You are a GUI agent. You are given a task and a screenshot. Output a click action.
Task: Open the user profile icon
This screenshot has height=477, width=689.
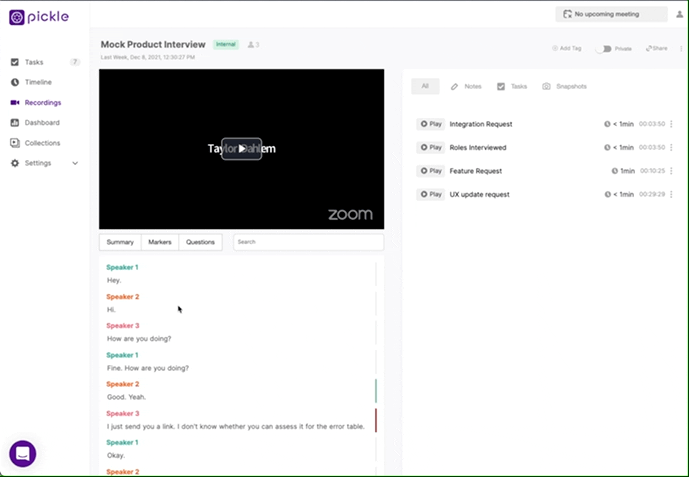679,14
